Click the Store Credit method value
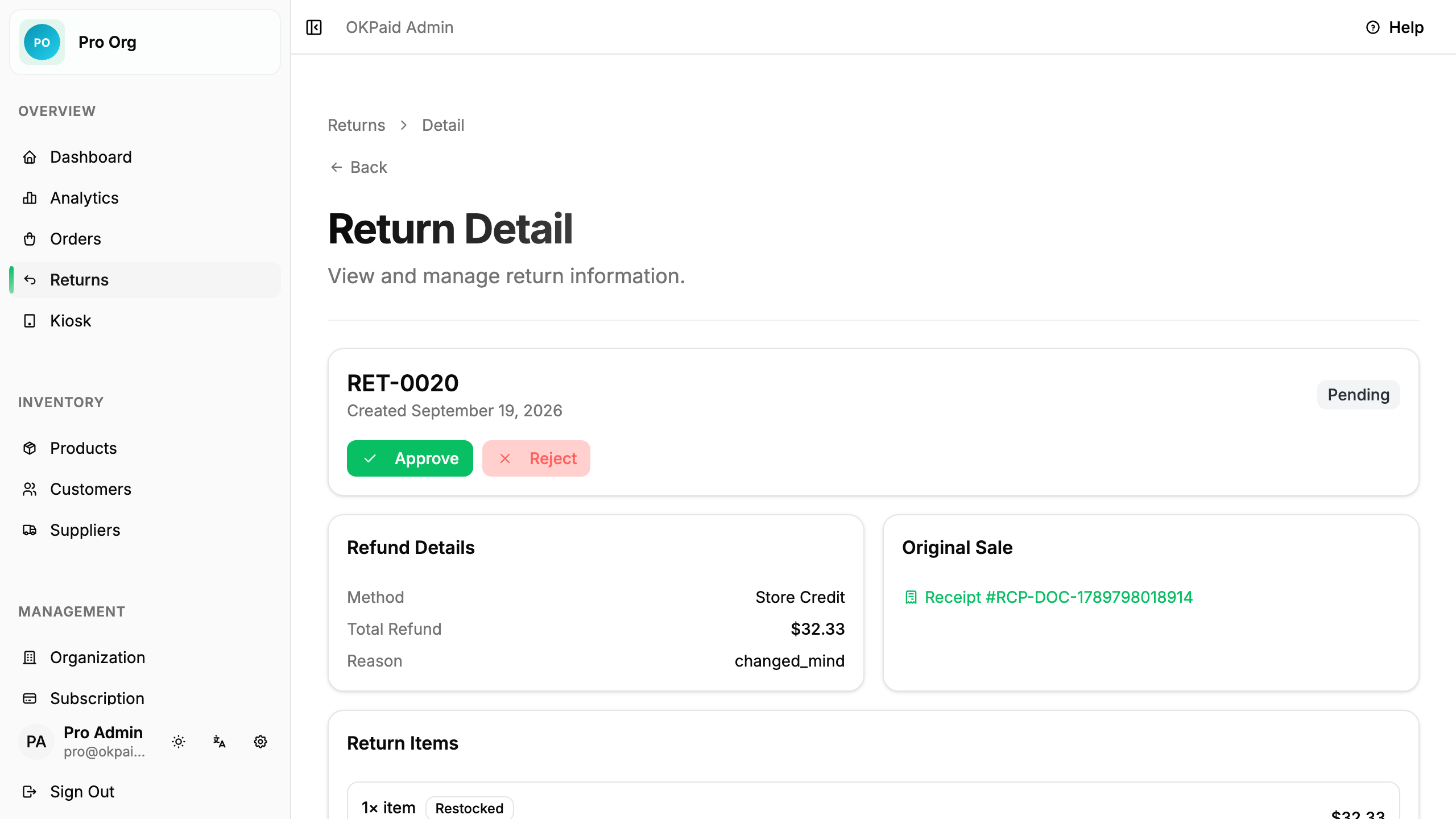The width and height of the screenshot is (1456, 819). coord(800,597)
